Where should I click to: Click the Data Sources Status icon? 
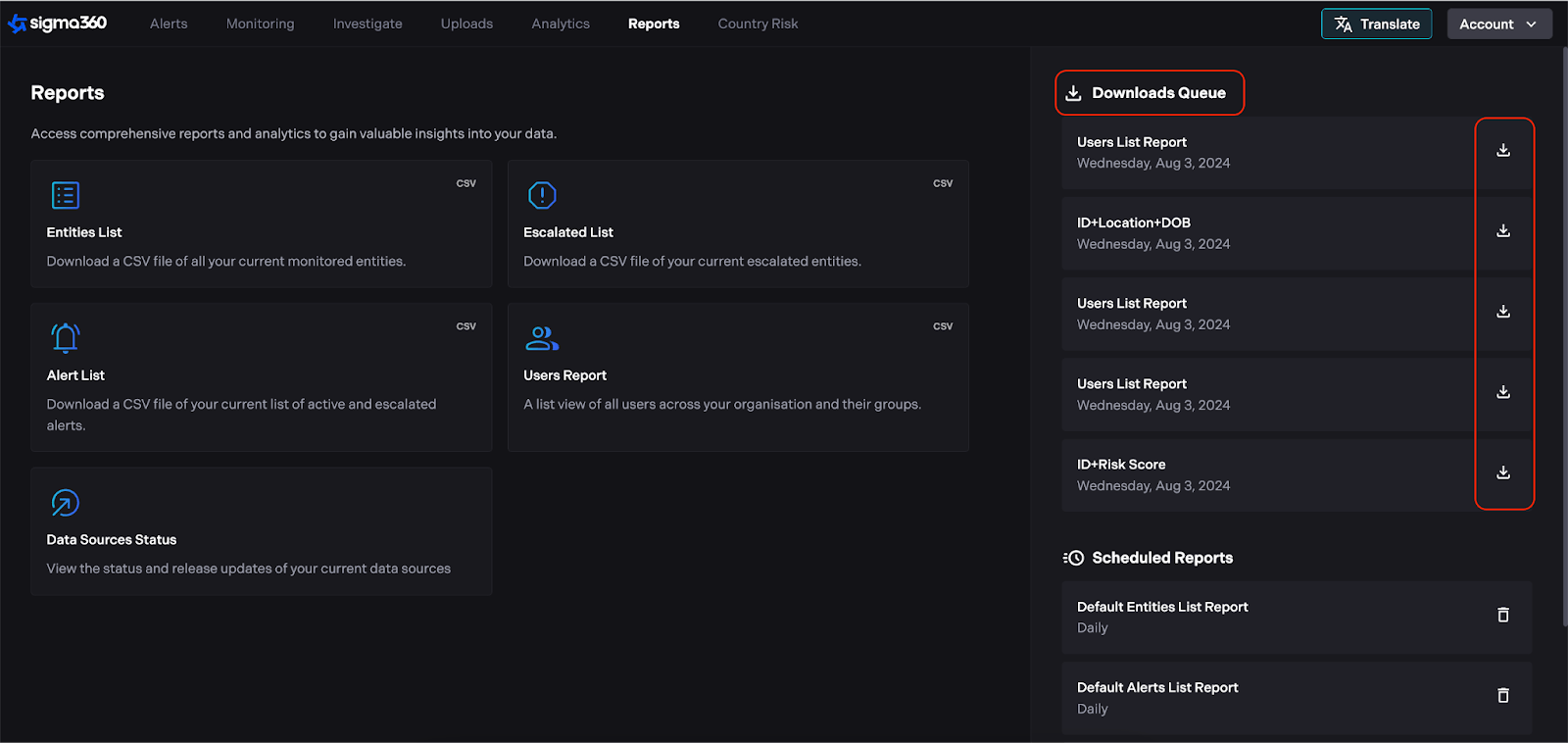pyautogui.click(x=66, y=503)
